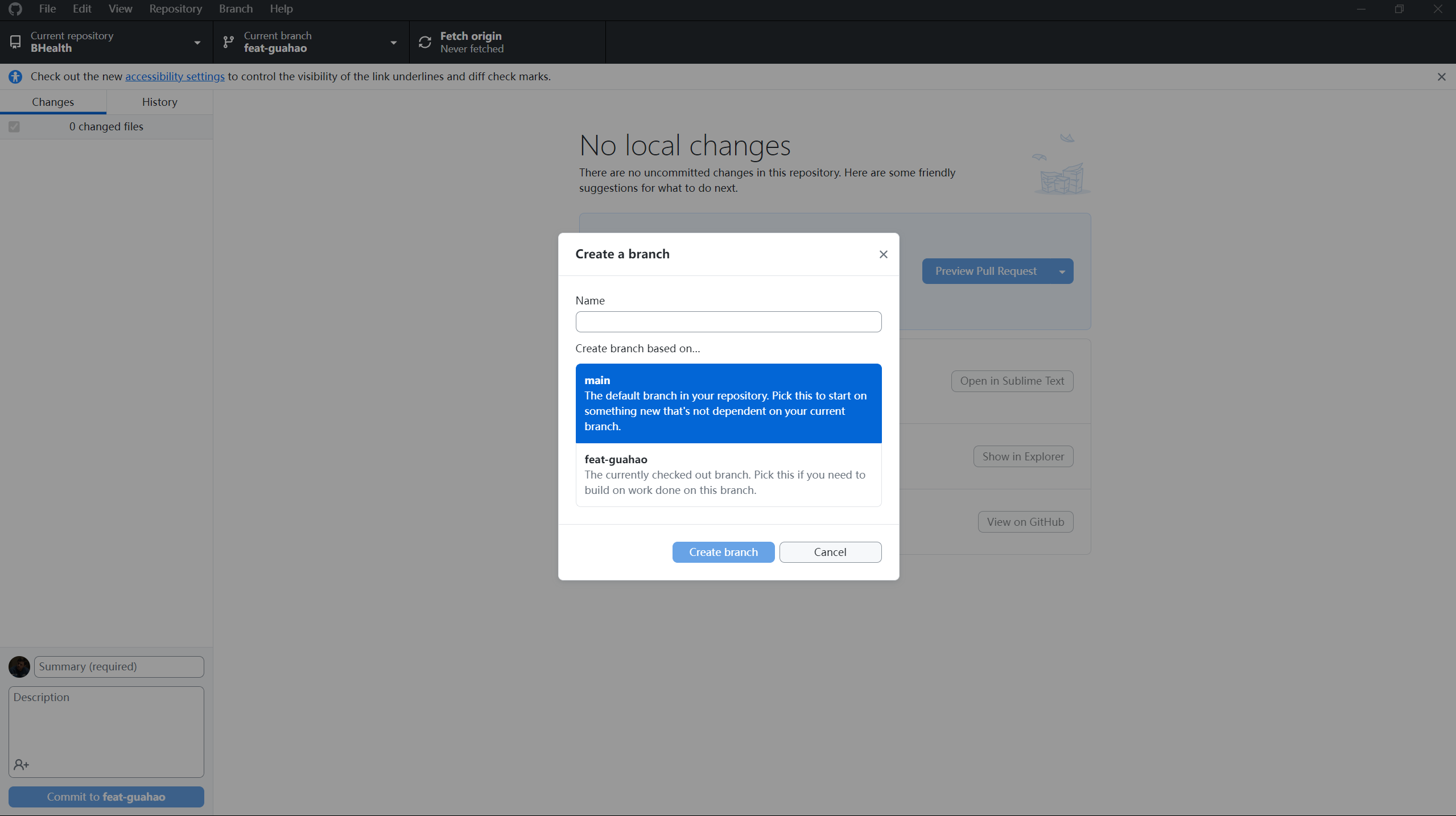
Task: Open the accessibility settings link
Action: (175, 77)
